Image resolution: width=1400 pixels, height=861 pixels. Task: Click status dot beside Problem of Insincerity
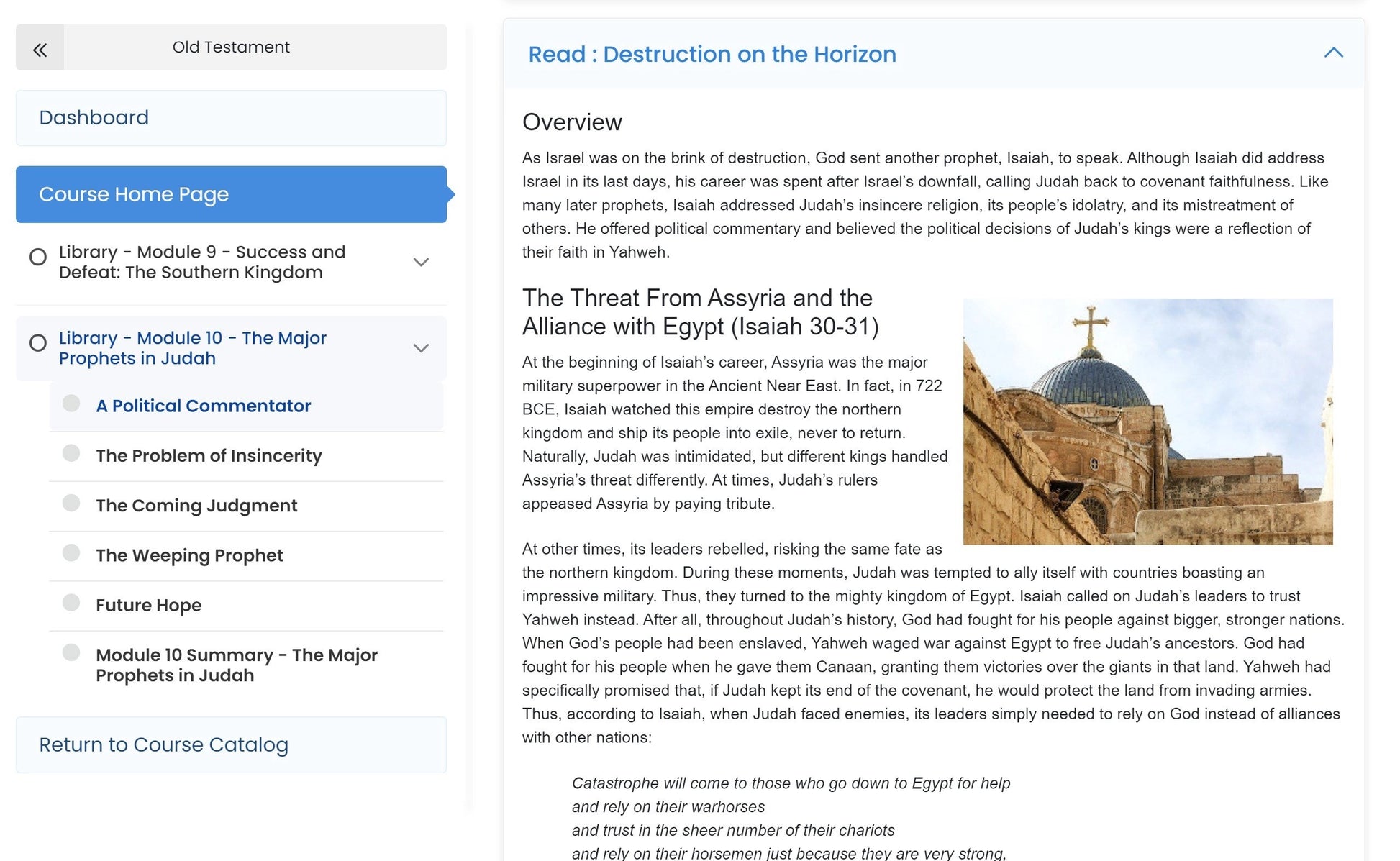pos(71,453)
